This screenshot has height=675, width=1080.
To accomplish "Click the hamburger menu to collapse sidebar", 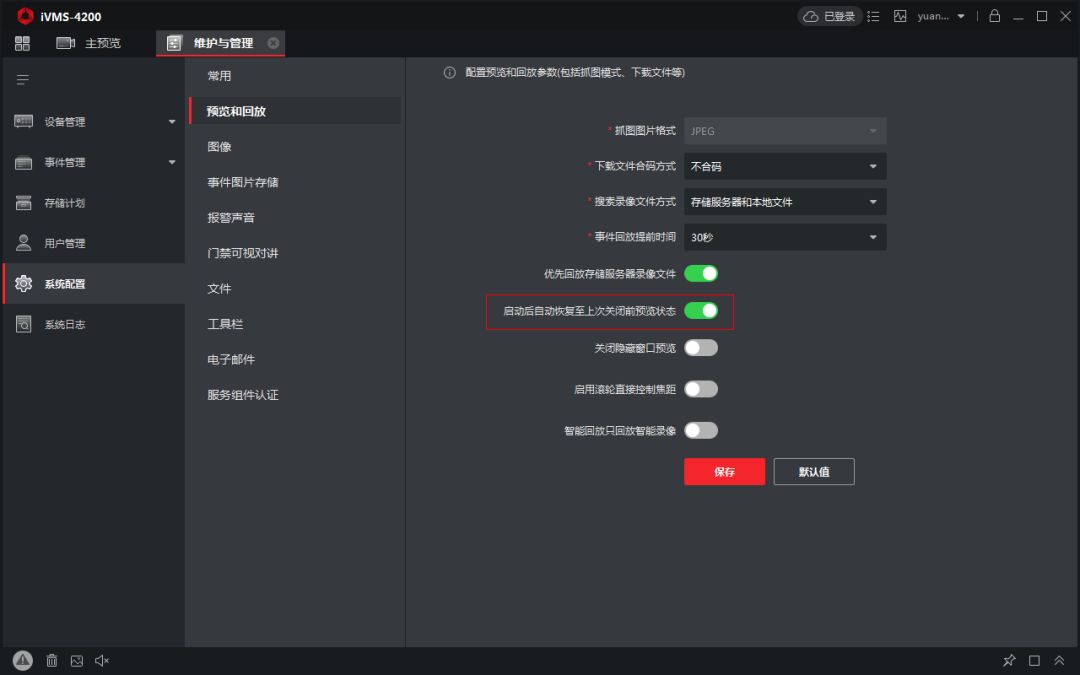I will [22, 79].
